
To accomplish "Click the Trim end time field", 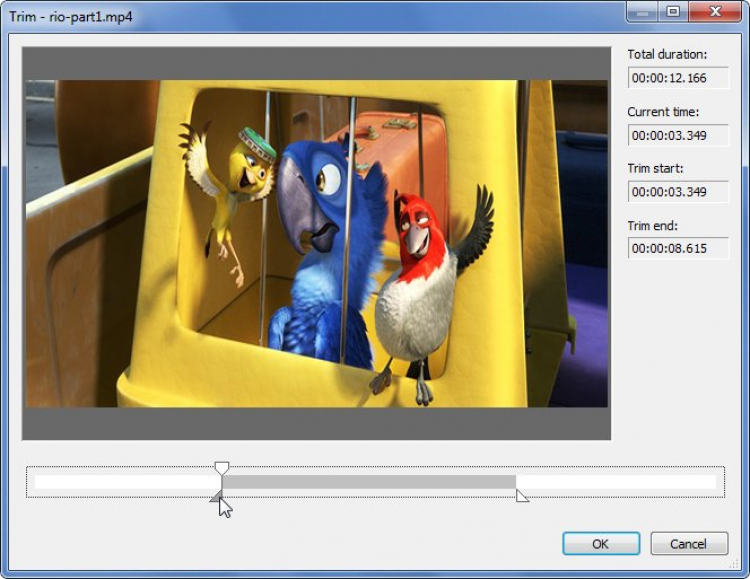I will [678, 248].
